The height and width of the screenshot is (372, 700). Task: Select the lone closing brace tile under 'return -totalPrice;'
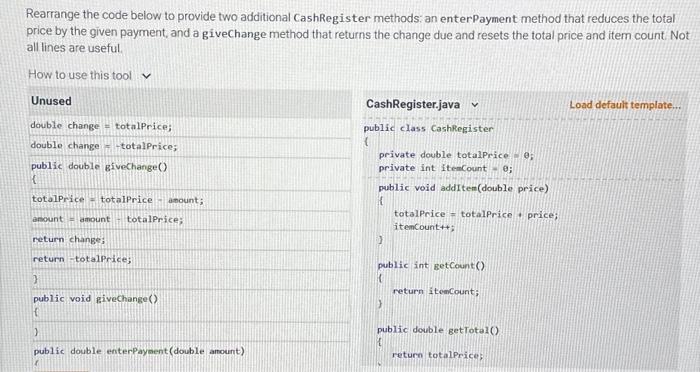[x=190, y=280]
